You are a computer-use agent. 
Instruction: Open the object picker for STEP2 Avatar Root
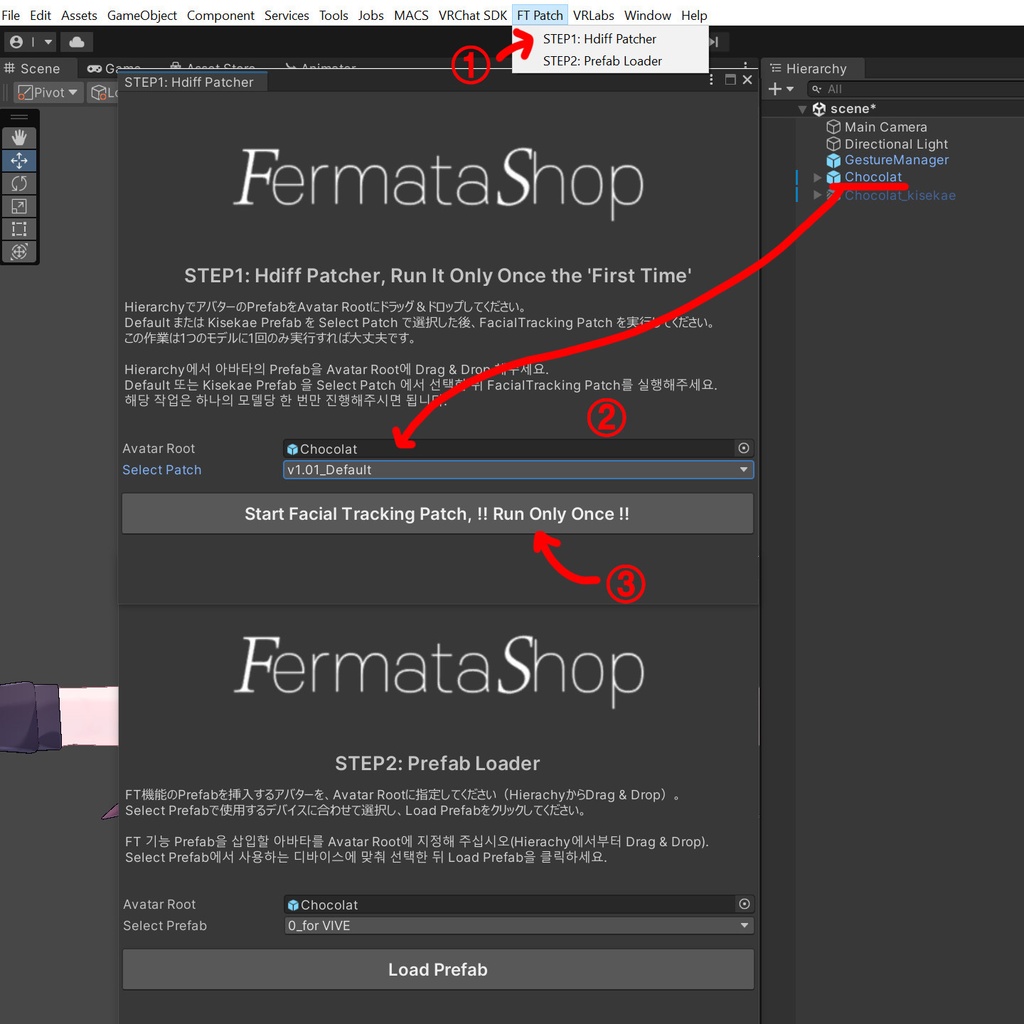tap(744, 904)
